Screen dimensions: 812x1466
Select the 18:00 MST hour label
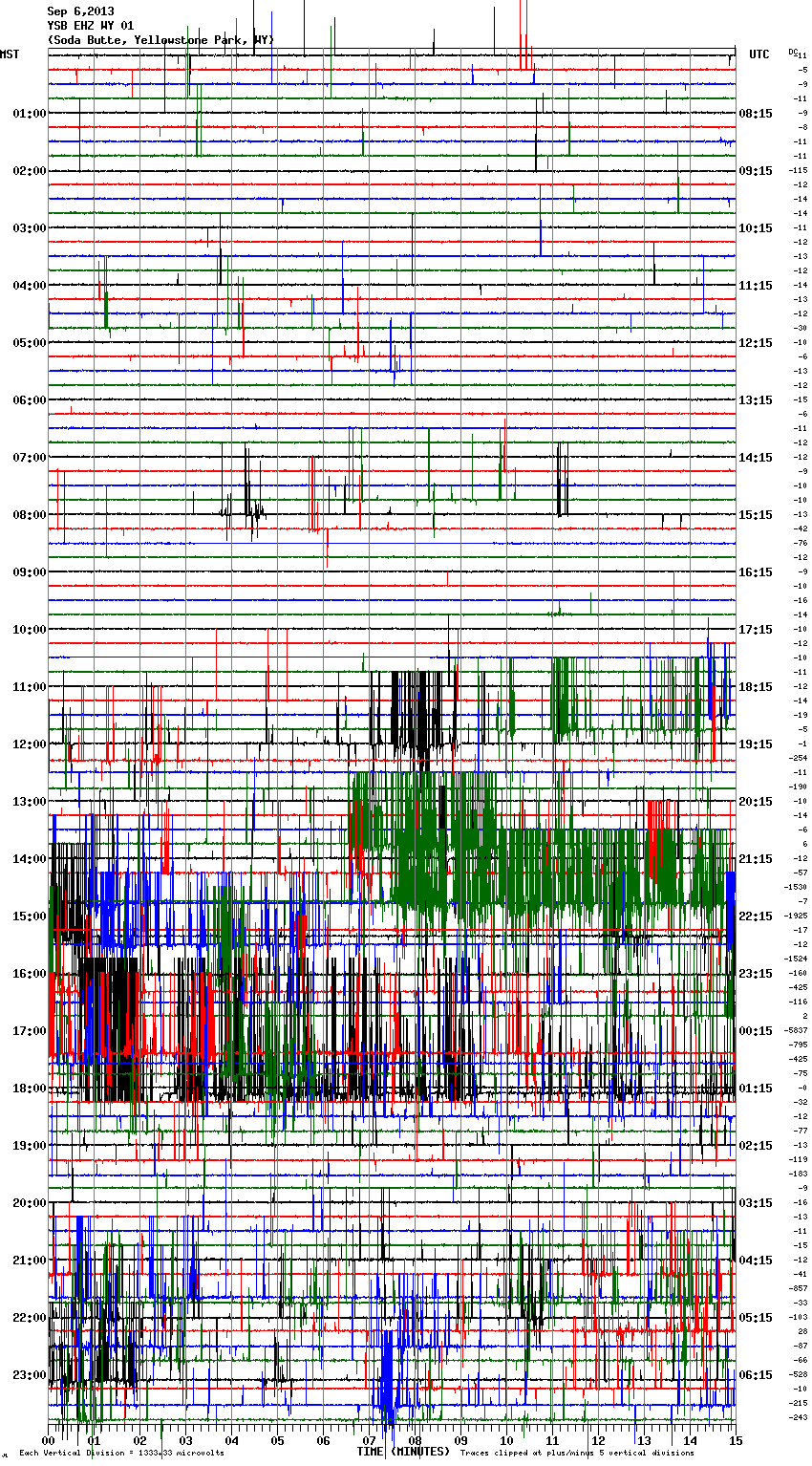click(x=30, y=1089)
